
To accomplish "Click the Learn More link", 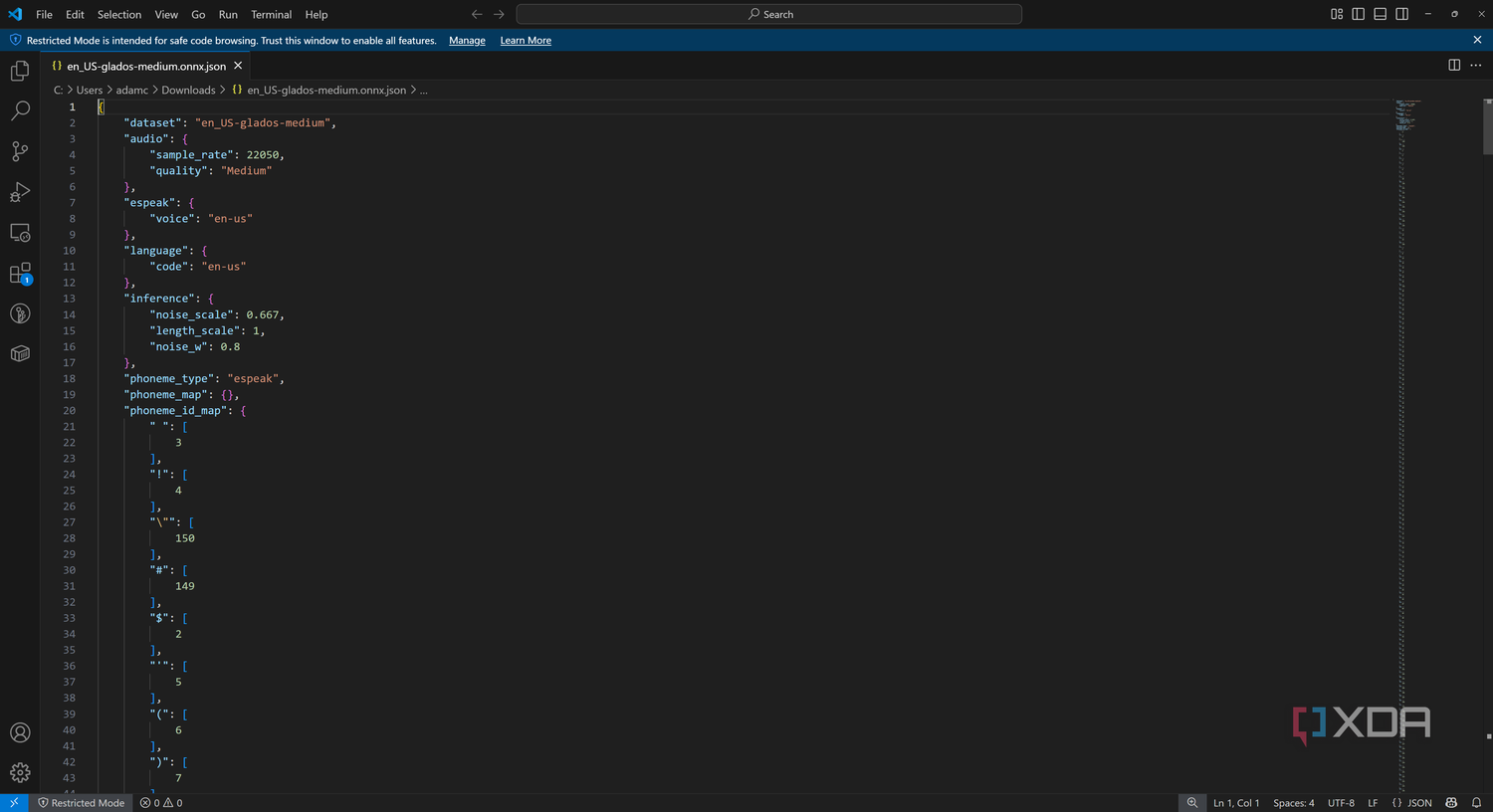I will (x=526, y=41).
